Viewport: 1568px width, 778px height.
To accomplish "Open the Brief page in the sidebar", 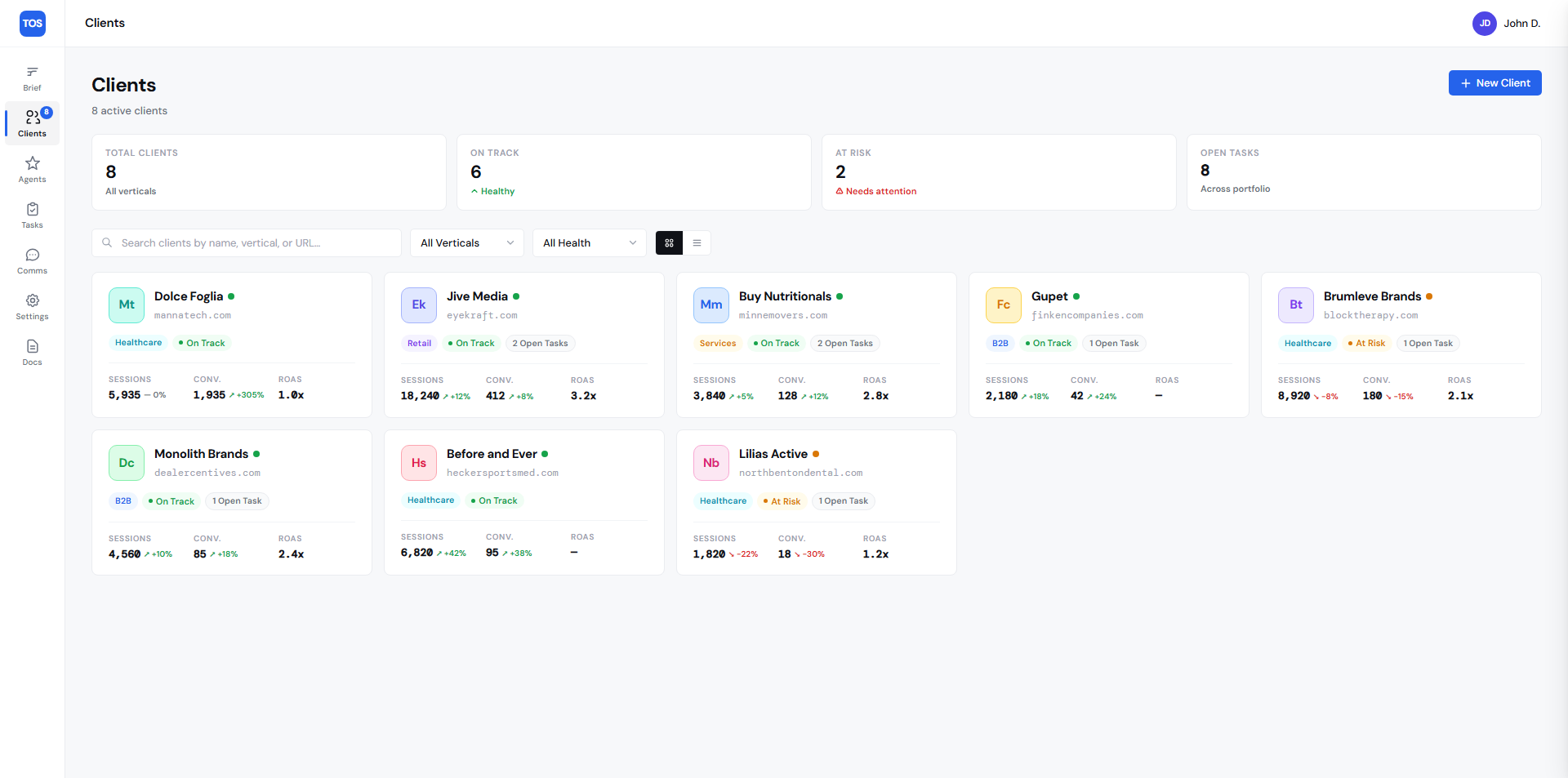I will coord(32,78).
